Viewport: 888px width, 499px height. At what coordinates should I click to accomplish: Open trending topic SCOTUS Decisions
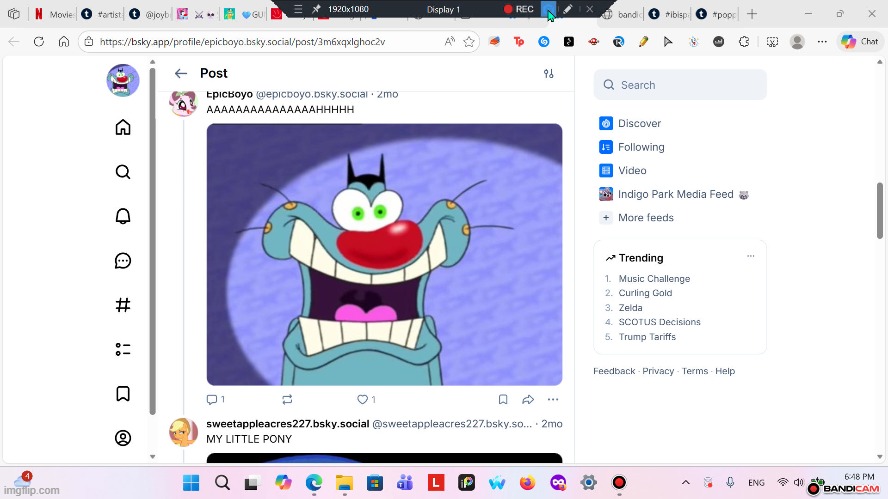[659, 322]
